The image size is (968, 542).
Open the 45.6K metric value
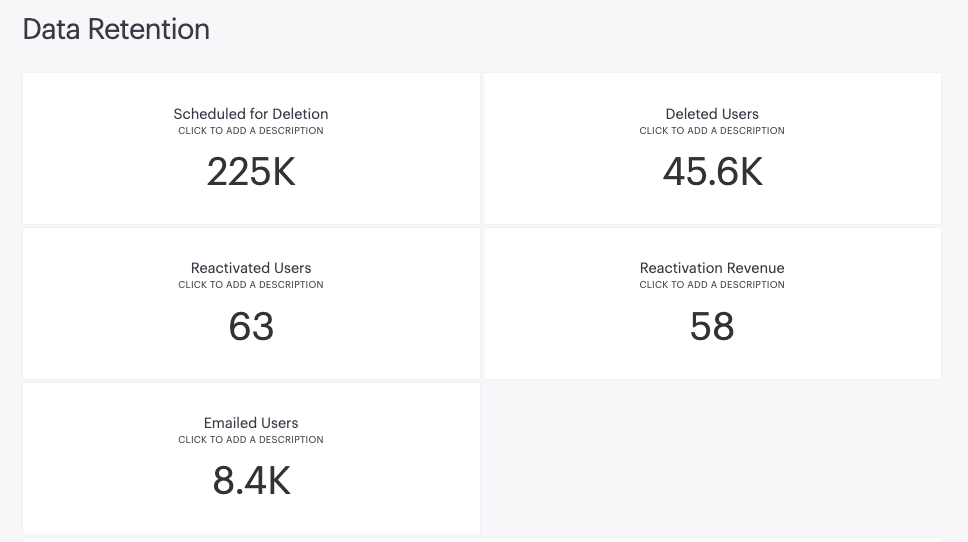click(x=712, y=172)
